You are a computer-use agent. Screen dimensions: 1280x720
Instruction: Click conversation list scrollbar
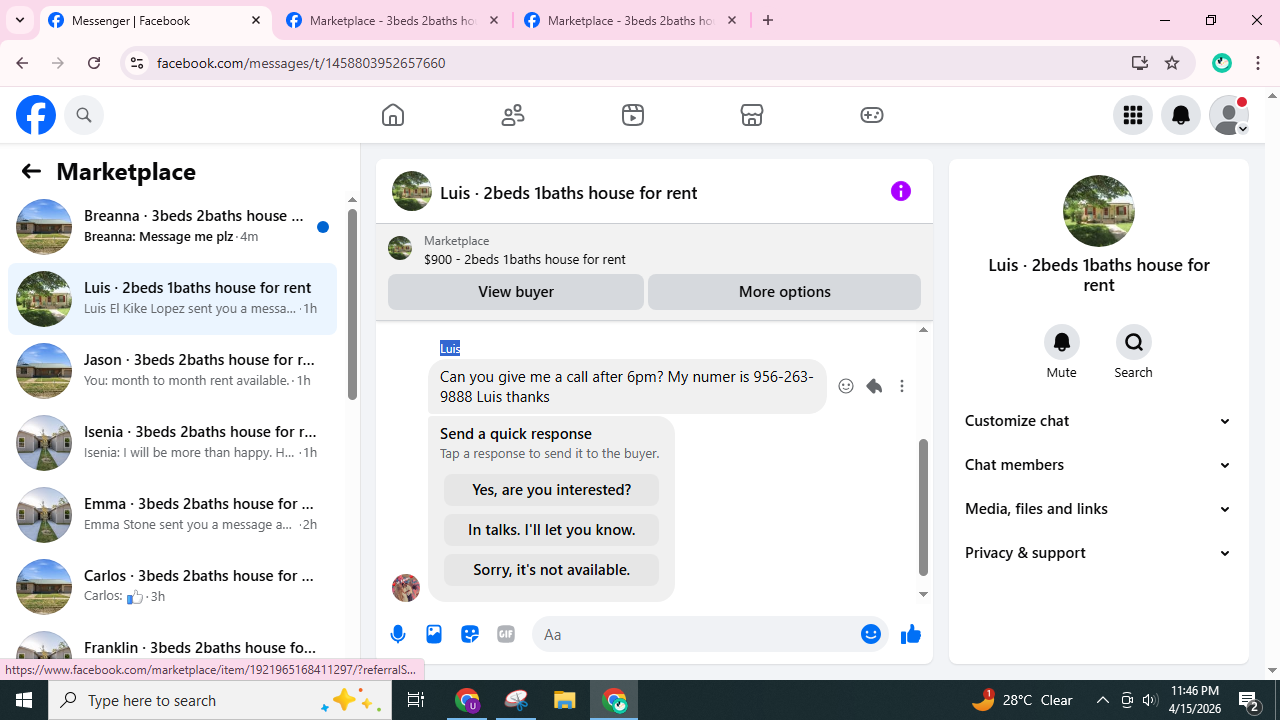[x=352, y=305]
